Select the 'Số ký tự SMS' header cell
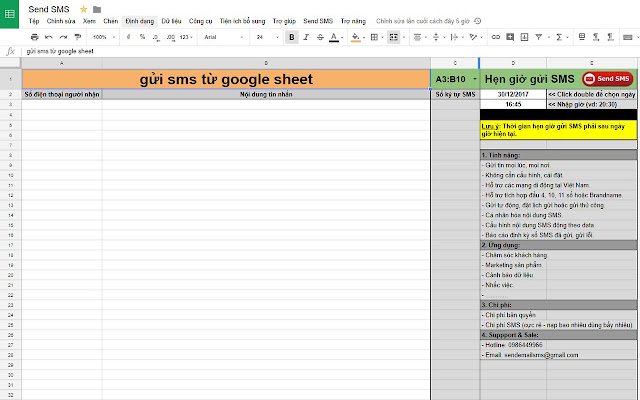 coord(455,94)
